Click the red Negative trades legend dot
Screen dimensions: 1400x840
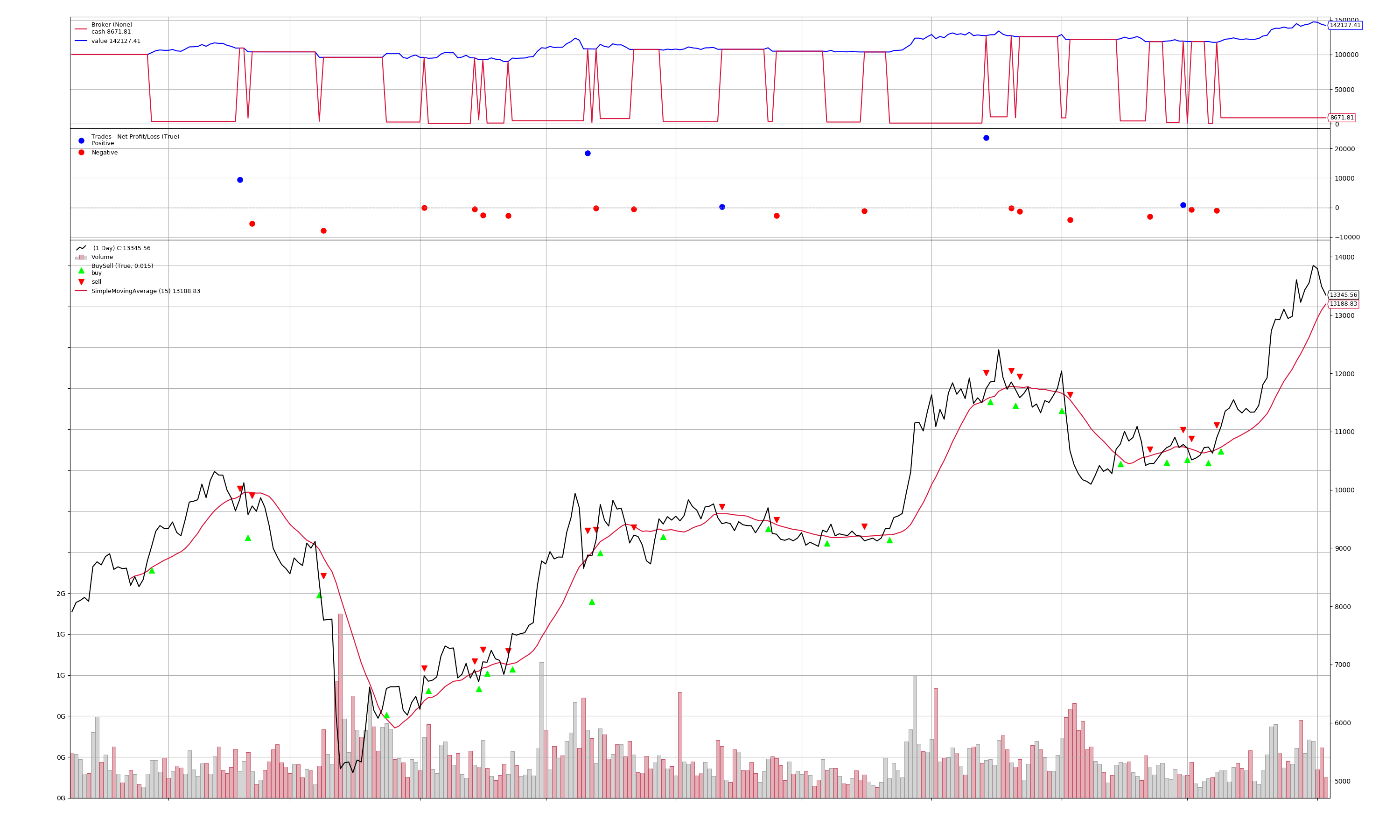pyautogui.click(x=81, y=153)
